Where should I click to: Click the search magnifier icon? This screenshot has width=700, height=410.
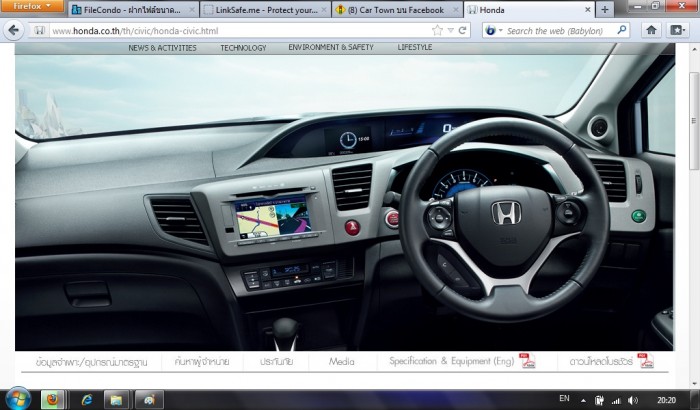621,30
